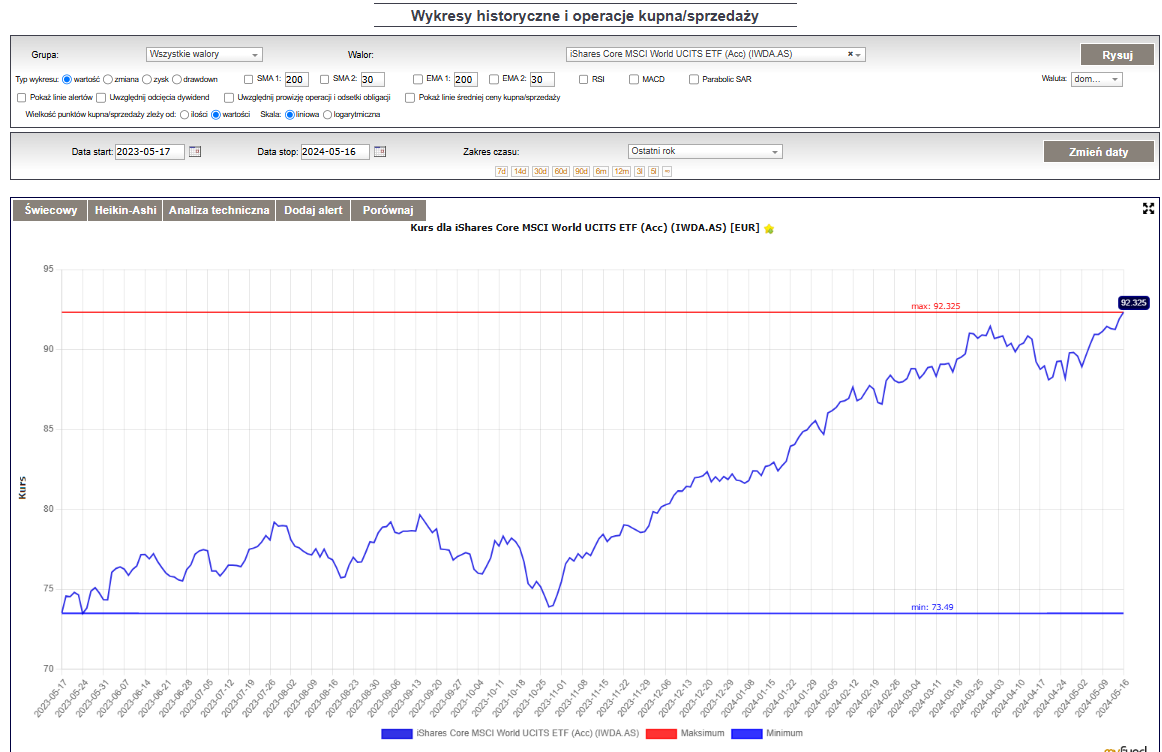Switch to Świecowy chart tab
The width and height of the screenshot is (1162, 752).
50,210
